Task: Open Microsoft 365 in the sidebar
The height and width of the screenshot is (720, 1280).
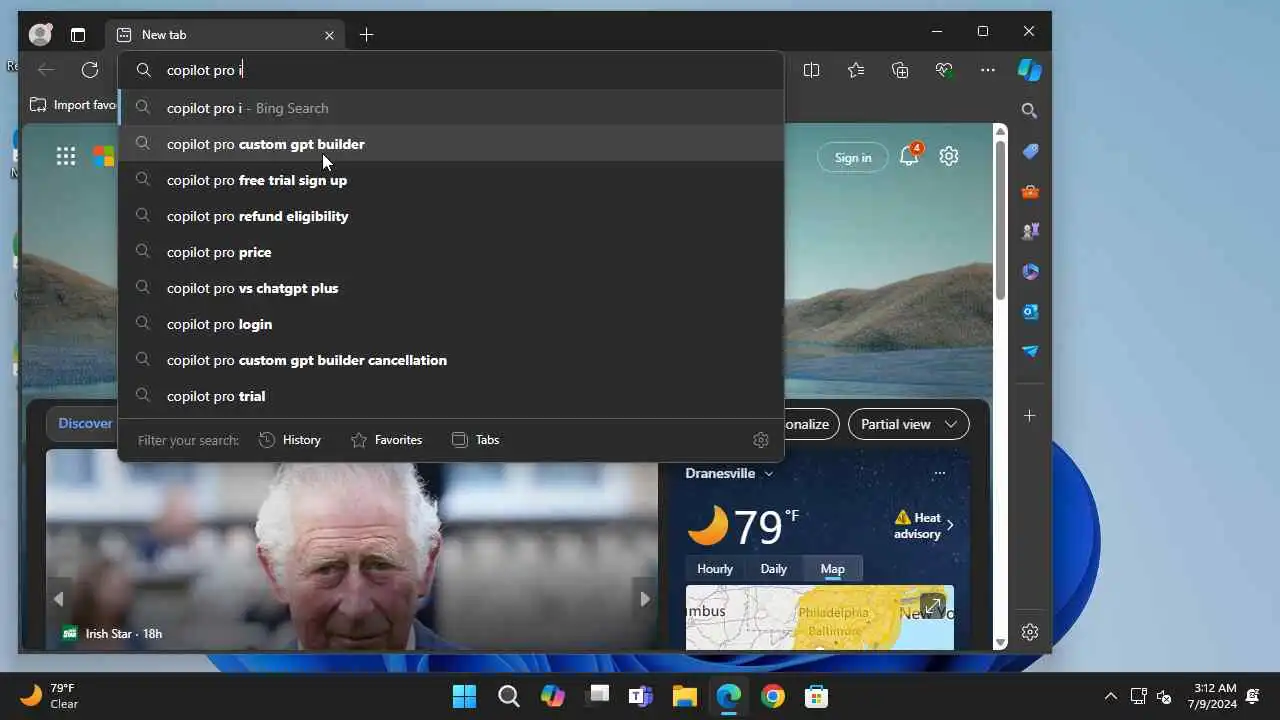Action: pos(1030,271)
